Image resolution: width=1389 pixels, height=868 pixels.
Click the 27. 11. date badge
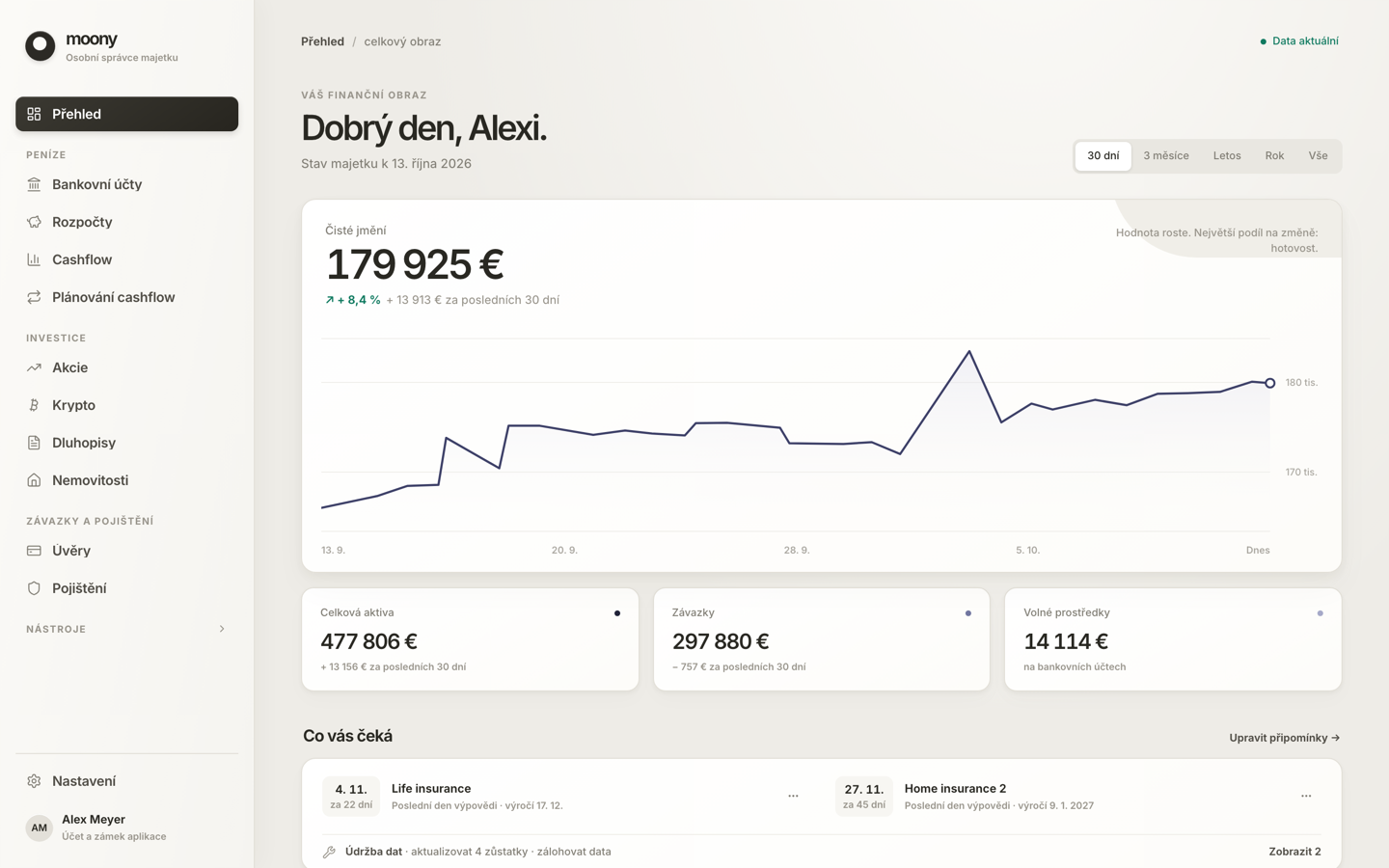[x=864, y=797]
